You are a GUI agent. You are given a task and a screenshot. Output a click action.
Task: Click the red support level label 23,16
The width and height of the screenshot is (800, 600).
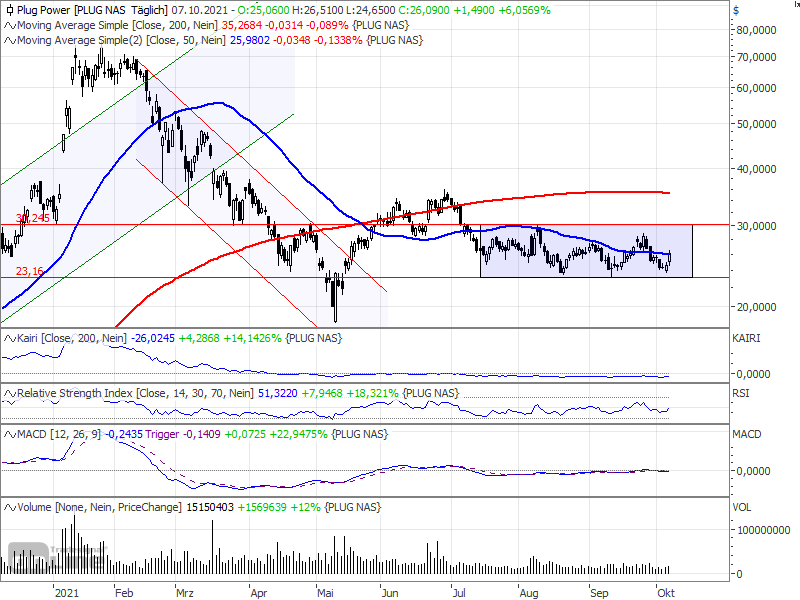(x=29, y=271)
